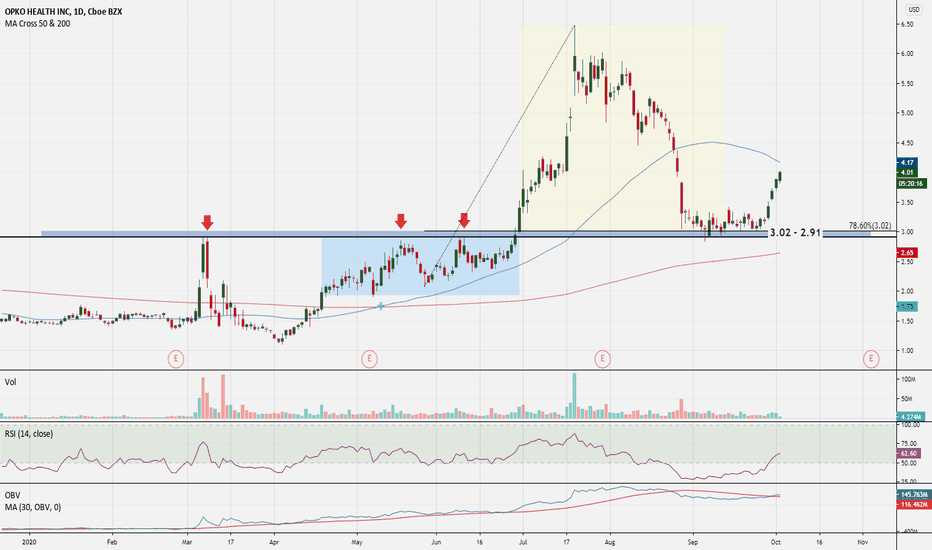Click the golden cross plus marker
Image resolution: width=932 pixels, height=550 pixels.
tap(380, 306)
